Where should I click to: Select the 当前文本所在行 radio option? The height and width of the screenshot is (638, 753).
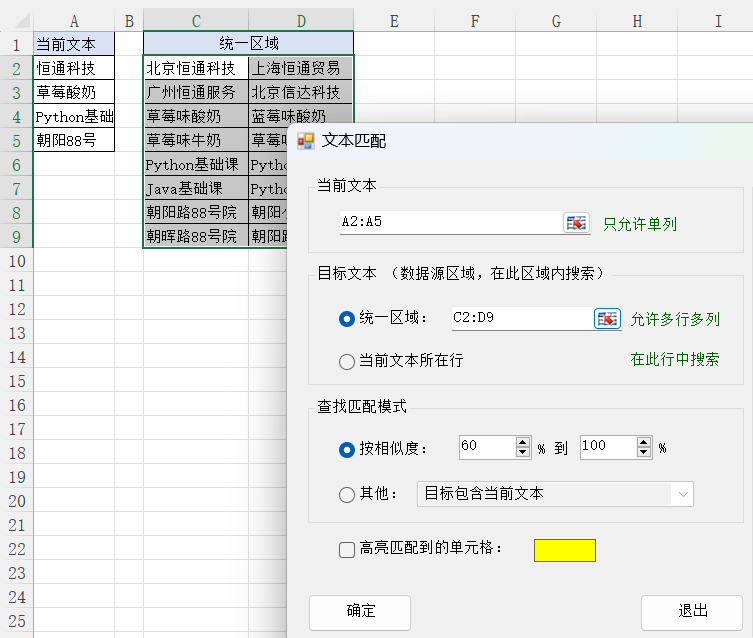(x=347, y=360)
